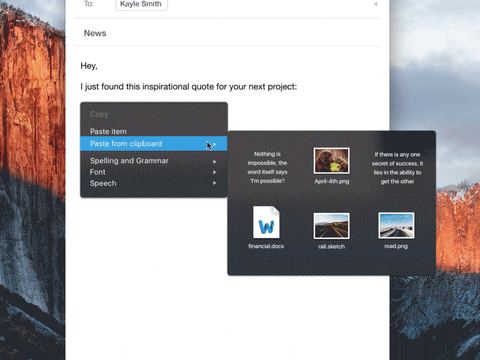Choose the April-4th.png image thumbnail

pos(331,161)
